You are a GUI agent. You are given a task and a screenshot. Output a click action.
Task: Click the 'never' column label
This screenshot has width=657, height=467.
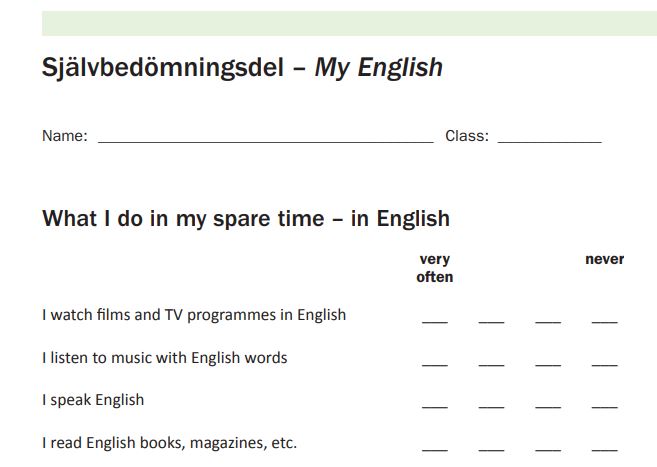coord(604,259)
